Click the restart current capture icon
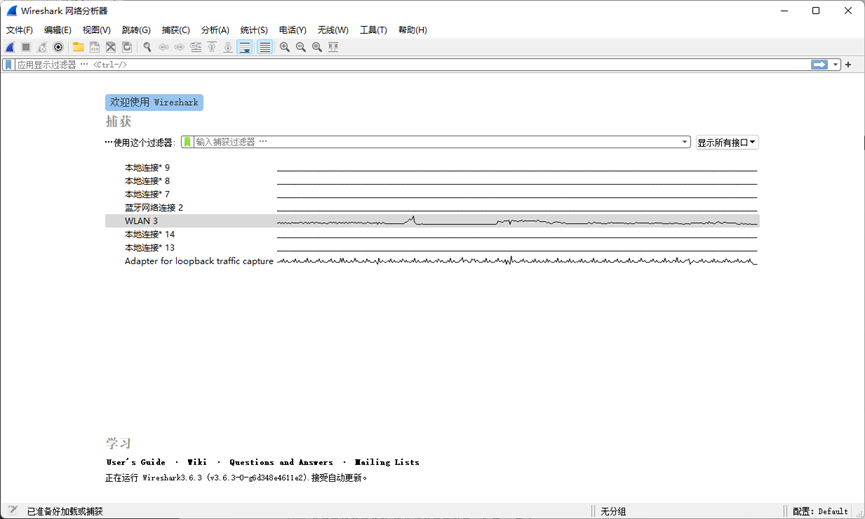 pos(42,47)
